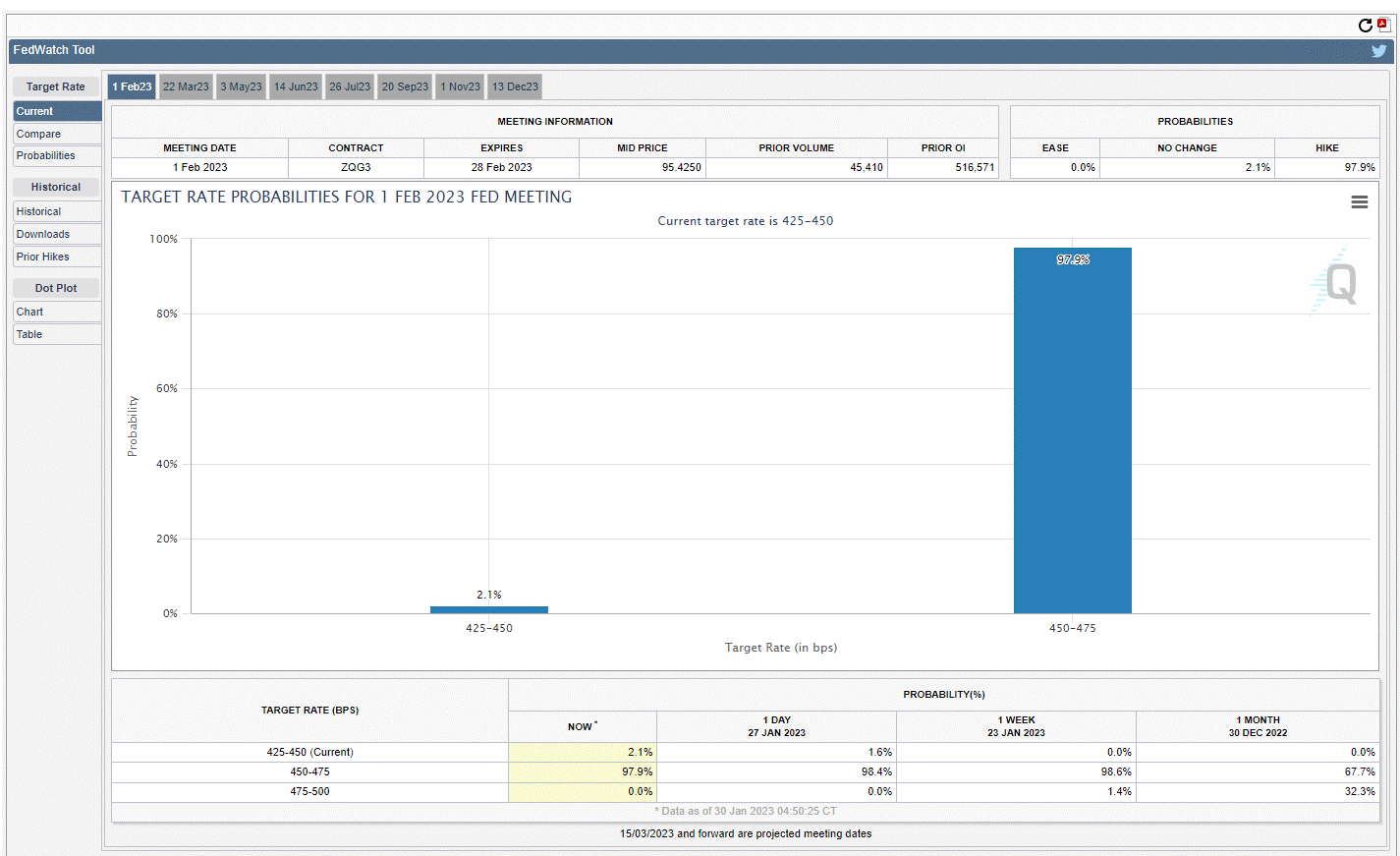
Task: Click the Data as of 30 Jan 2023 note
Action: tap(746, 811)
